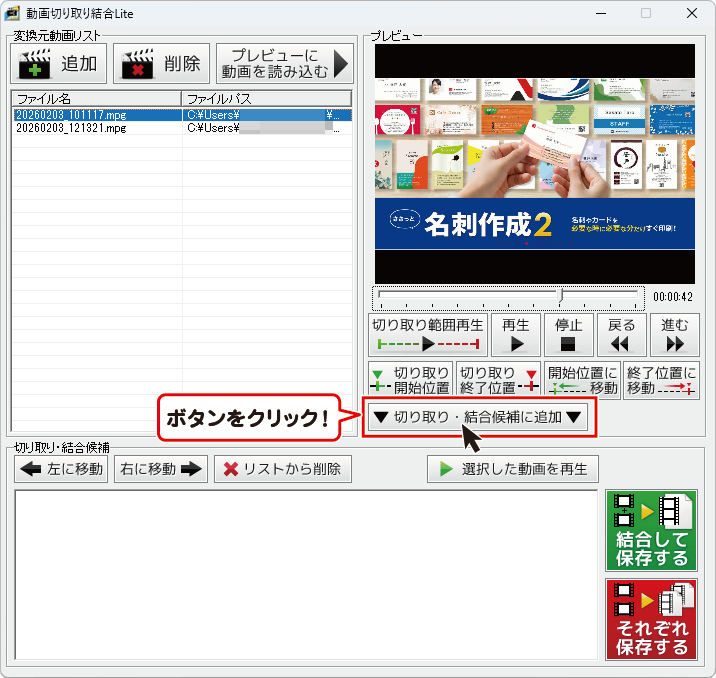Play the cut range with 切り取り範囲再生
This screenshot has width=716, height=678.
coord(428,335)
